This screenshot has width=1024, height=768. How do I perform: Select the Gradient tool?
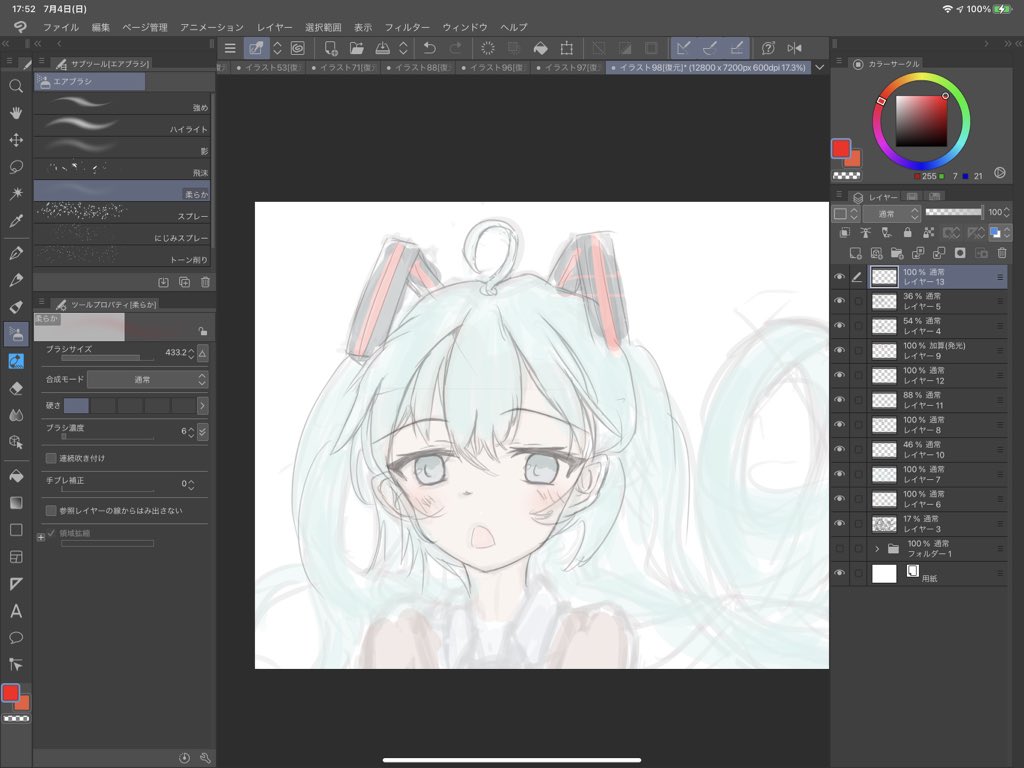click(x=16, y=503)
